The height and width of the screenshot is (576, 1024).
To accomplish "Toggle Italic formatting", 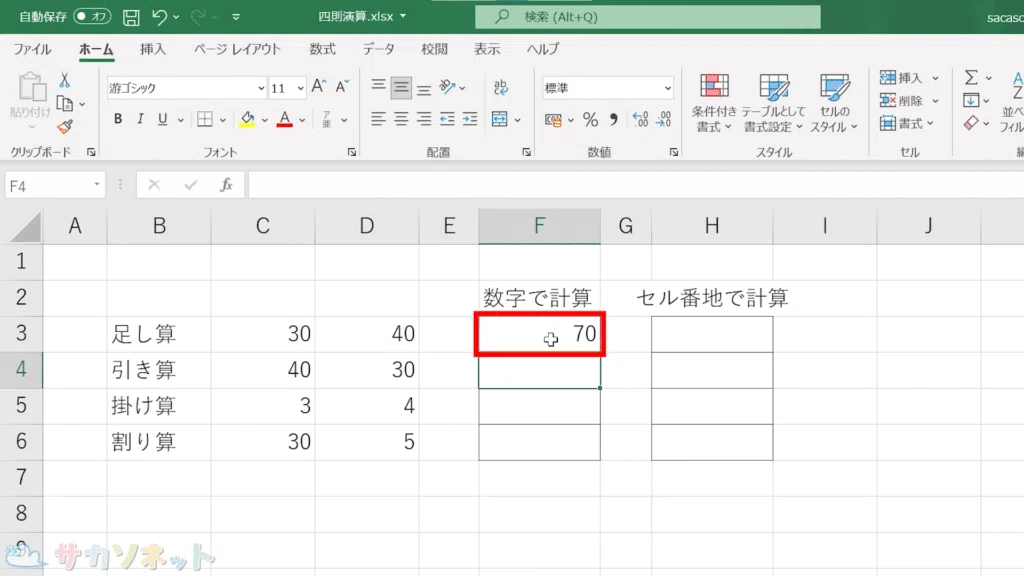I will [x=140, y=119].
